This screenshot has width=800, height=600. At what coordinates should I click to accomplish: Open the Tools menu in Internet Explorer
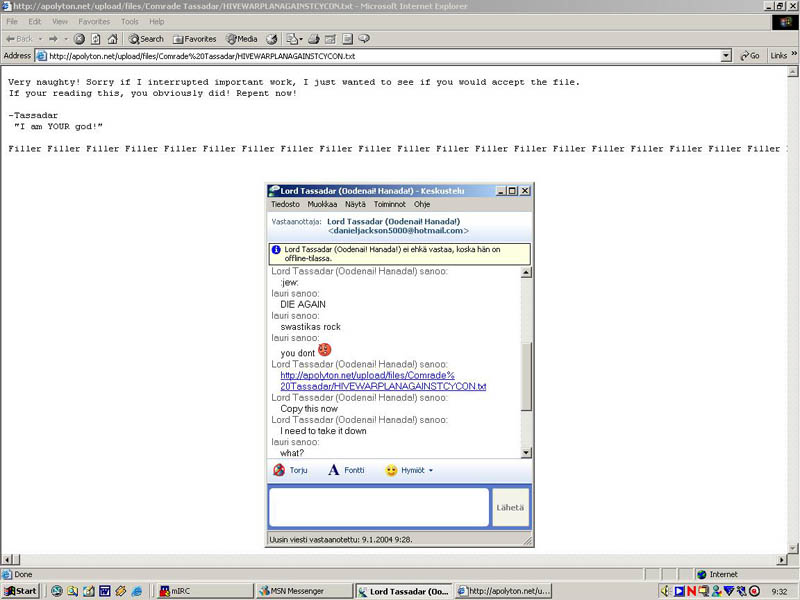click(x=130, y=21)
